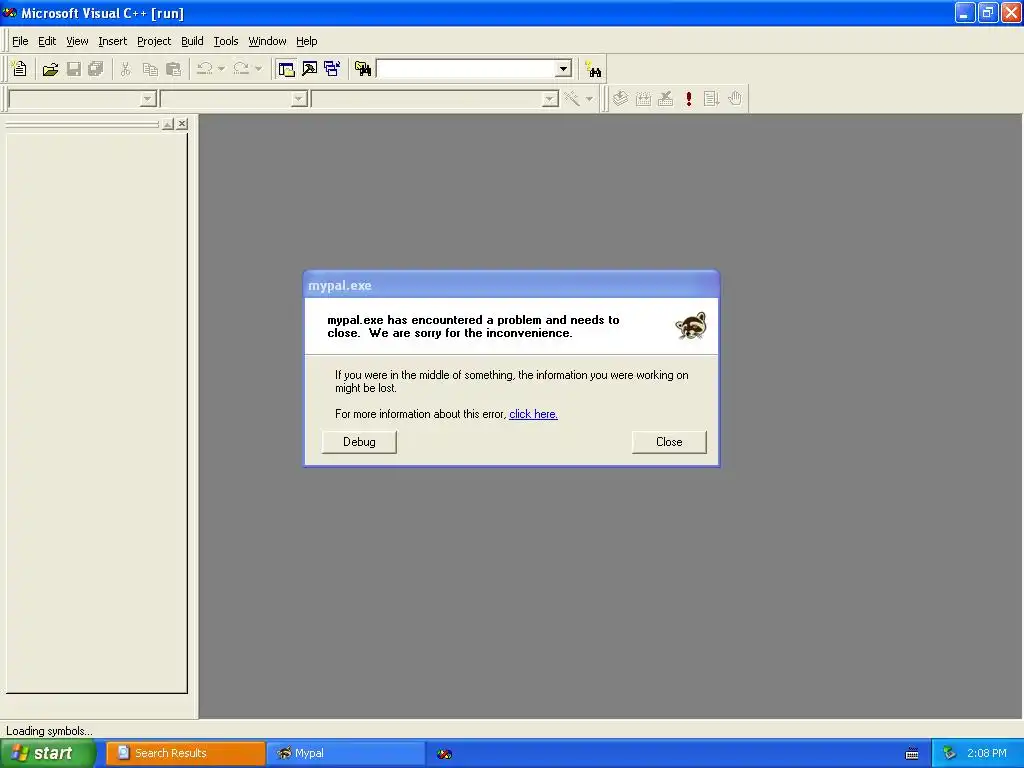
Task: Open the File menu
Action: (20, 41)
